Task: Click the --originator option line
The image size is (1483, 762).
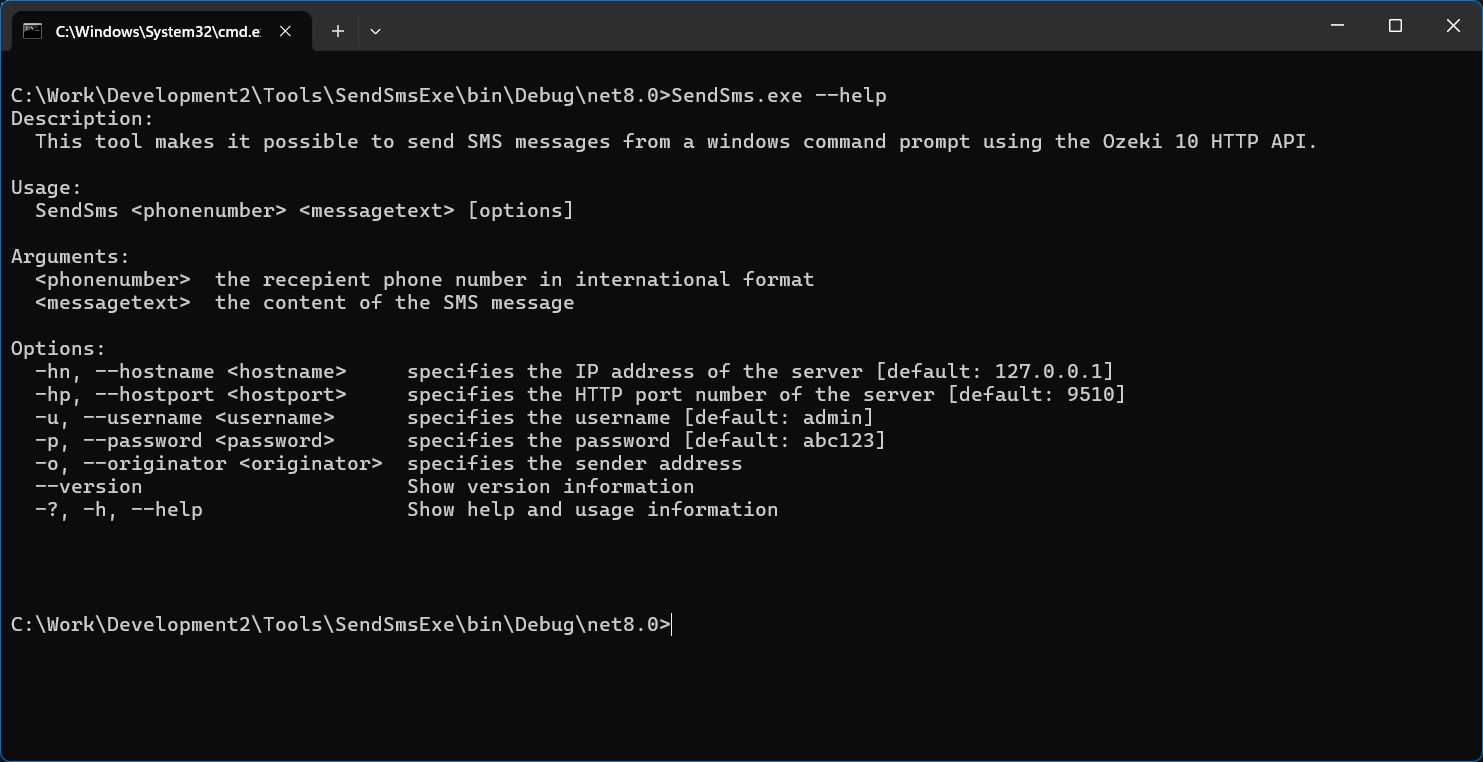Action: [389, 464]
